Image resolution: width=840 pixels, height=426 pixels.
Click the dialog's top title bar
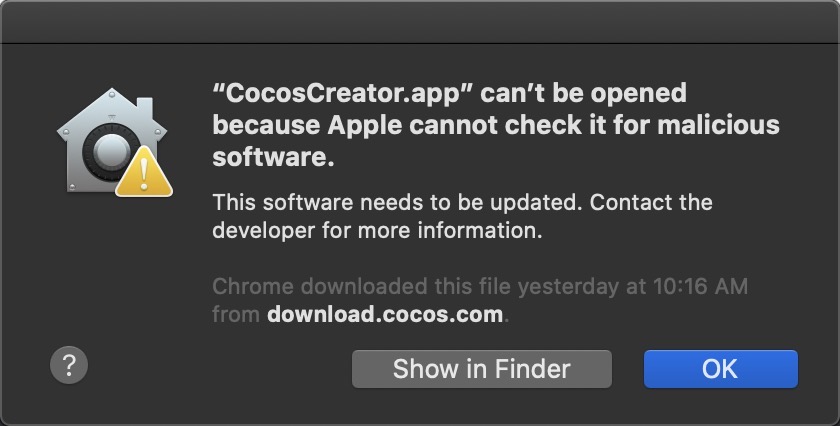[x=420, y=22]
